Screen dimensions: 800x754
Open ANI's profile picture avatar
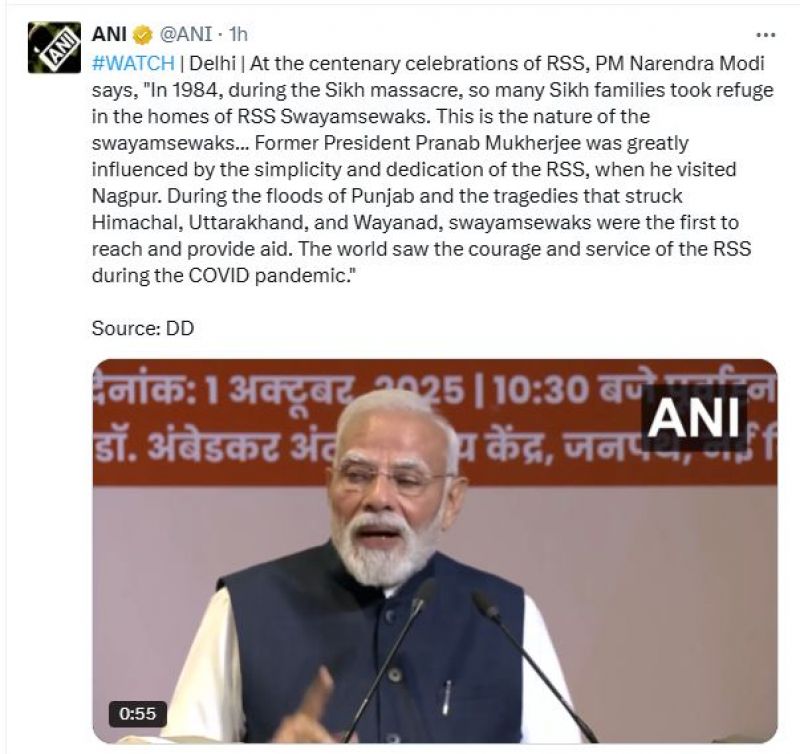(54, 47)
